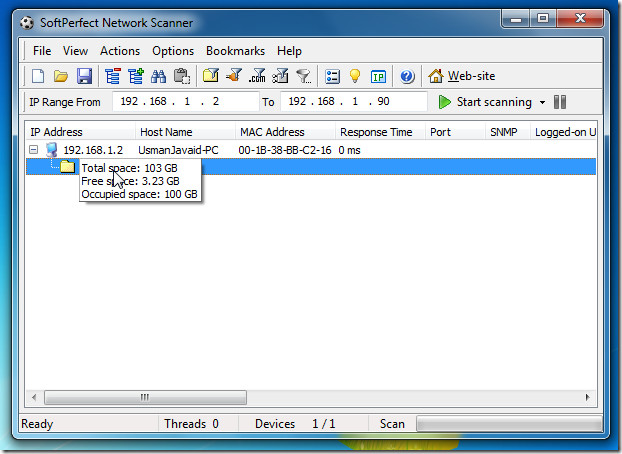Click the New document toolbar icon
The width and height of the screenshot is (622, 454).
coord(38,76)
